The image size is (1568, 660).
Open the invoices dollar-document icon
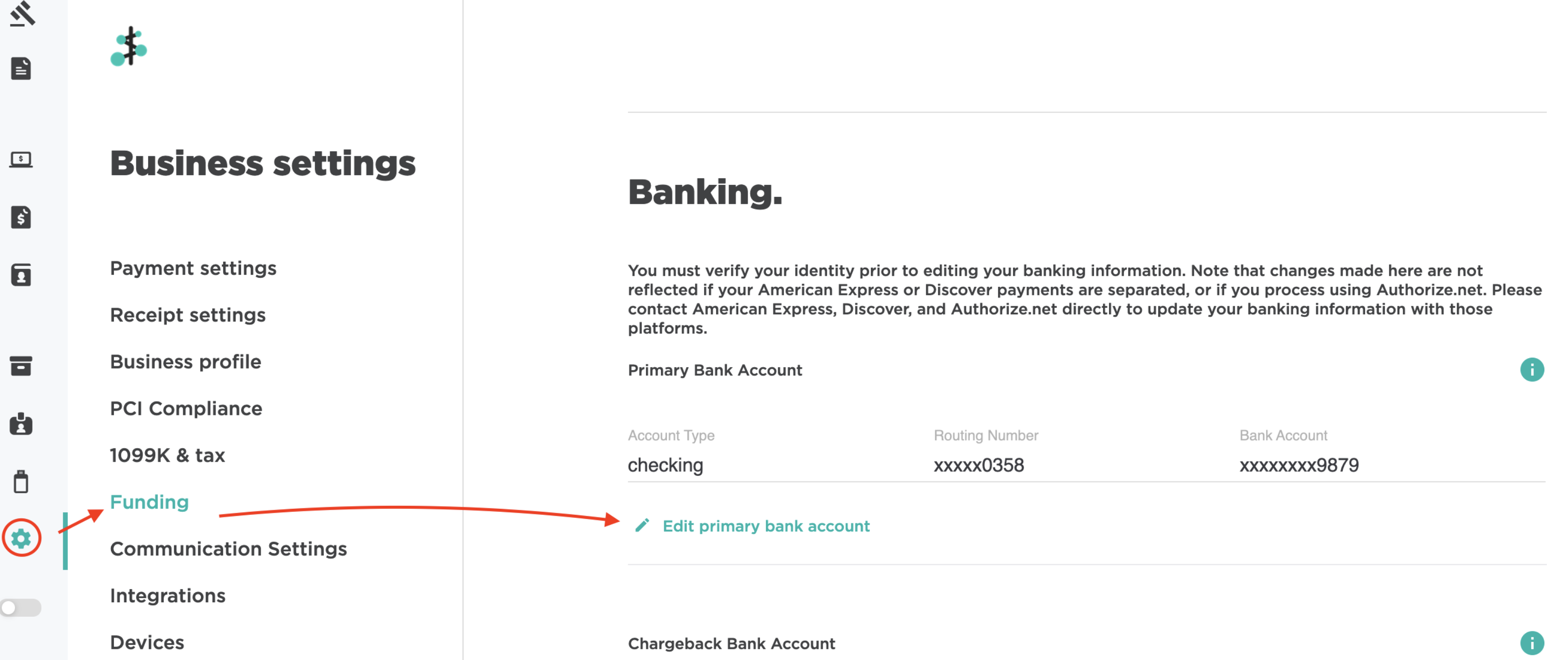point(22,218)
